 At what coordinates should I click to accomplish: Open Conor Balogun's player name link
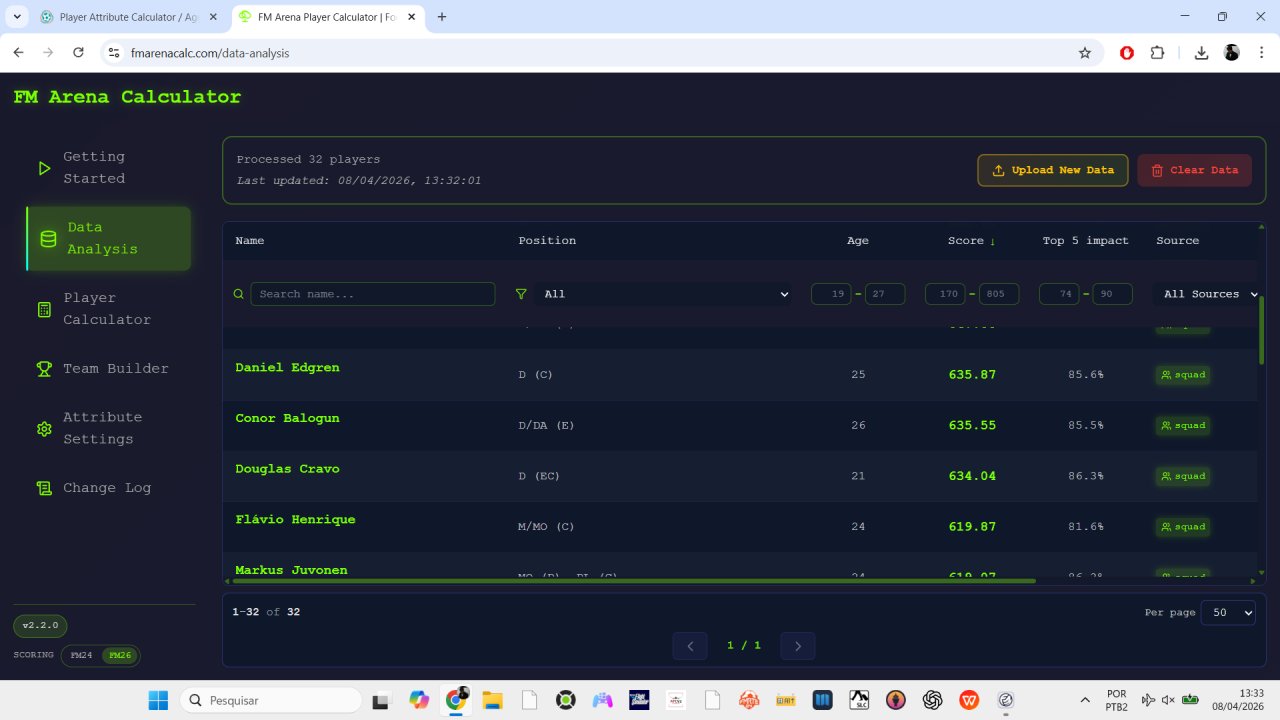[287, 418]
